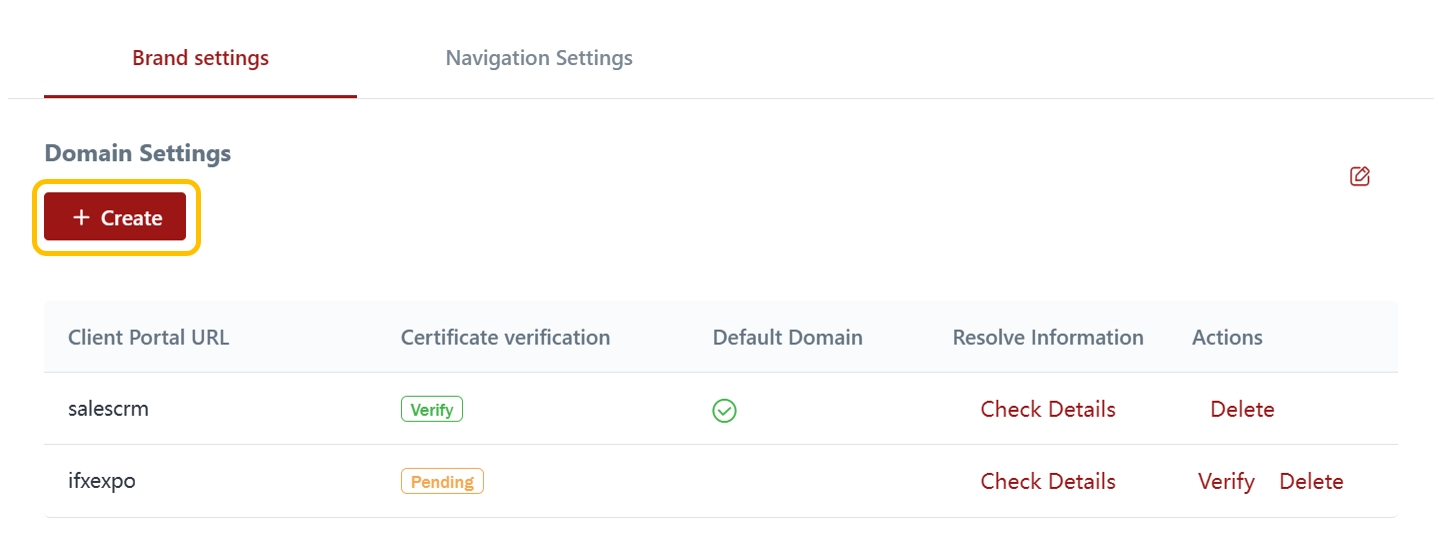Open Check Details for salescrm

(x=1047, y=409)
